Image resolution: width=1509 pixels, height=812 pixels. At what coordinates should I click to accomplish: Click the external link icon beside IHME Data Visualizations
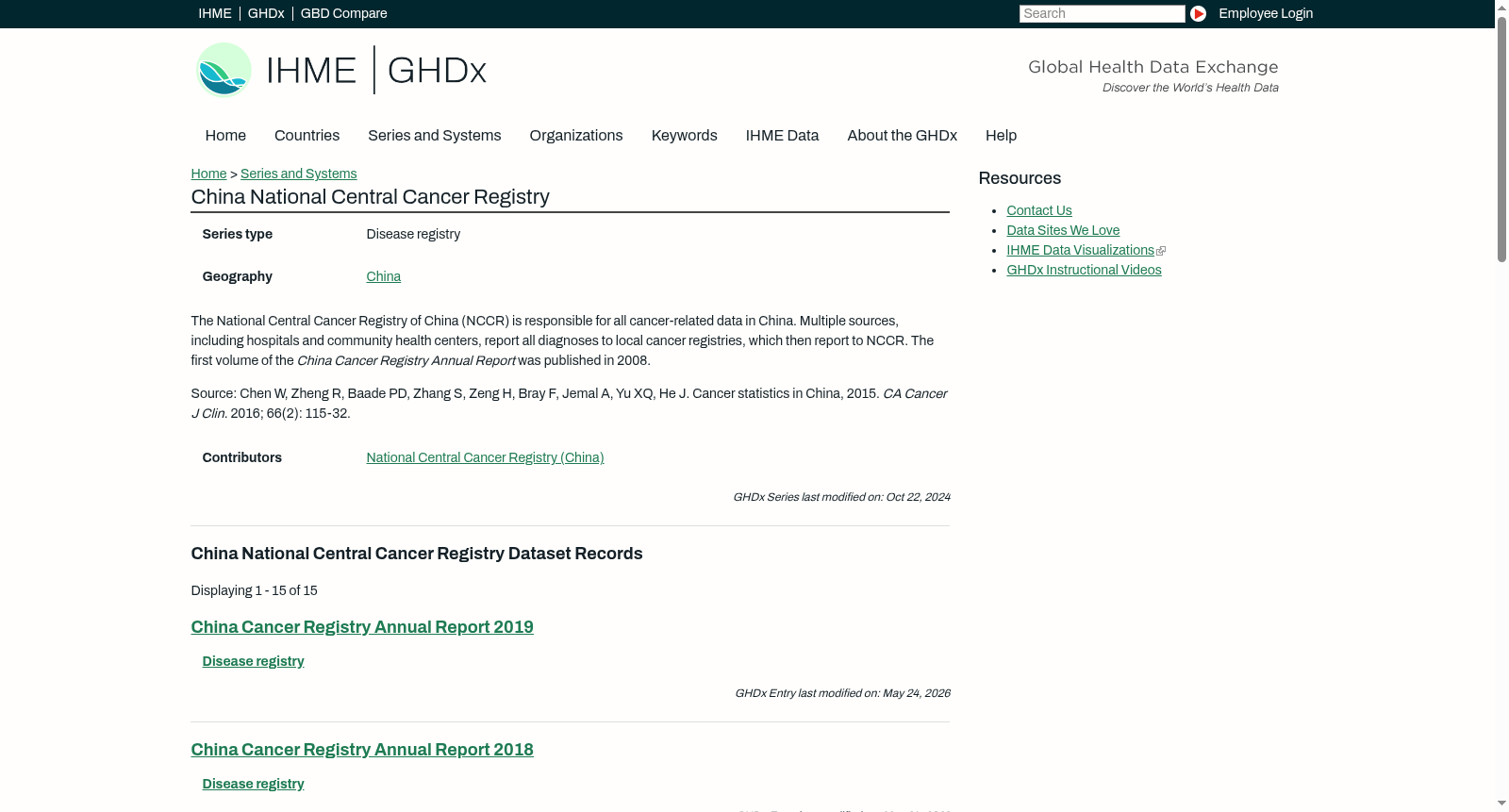tap(1161, 251)
